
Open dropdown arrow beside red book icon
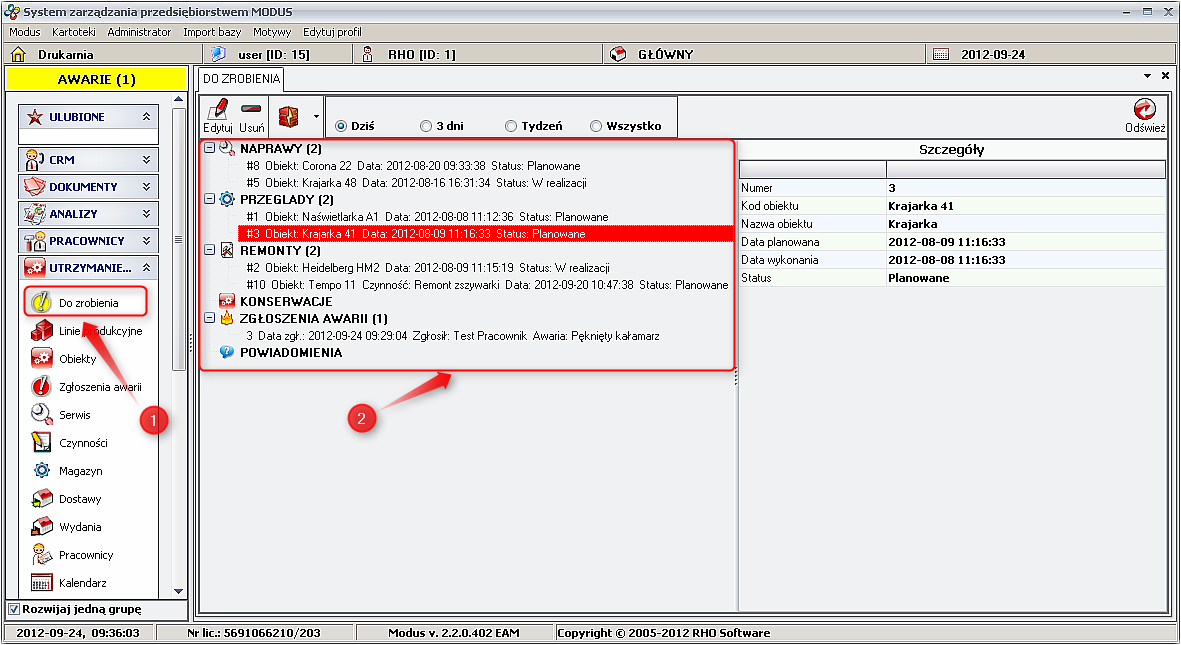316,116
